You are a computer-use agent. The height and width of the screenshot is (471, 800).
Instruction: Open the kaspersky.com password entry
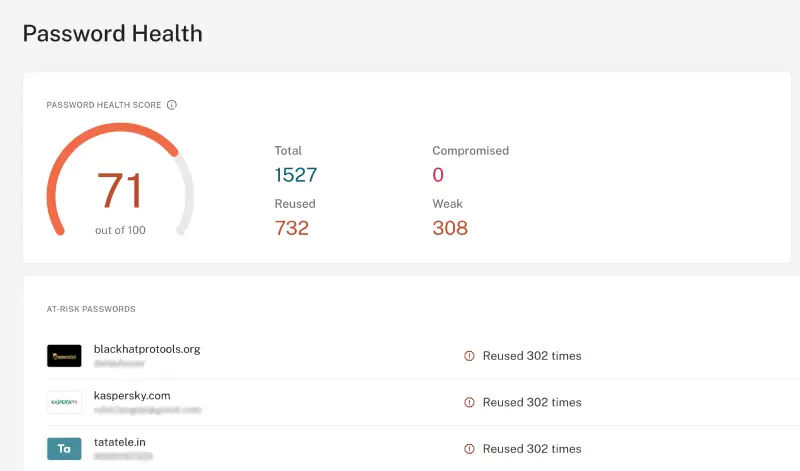point(132,395)
